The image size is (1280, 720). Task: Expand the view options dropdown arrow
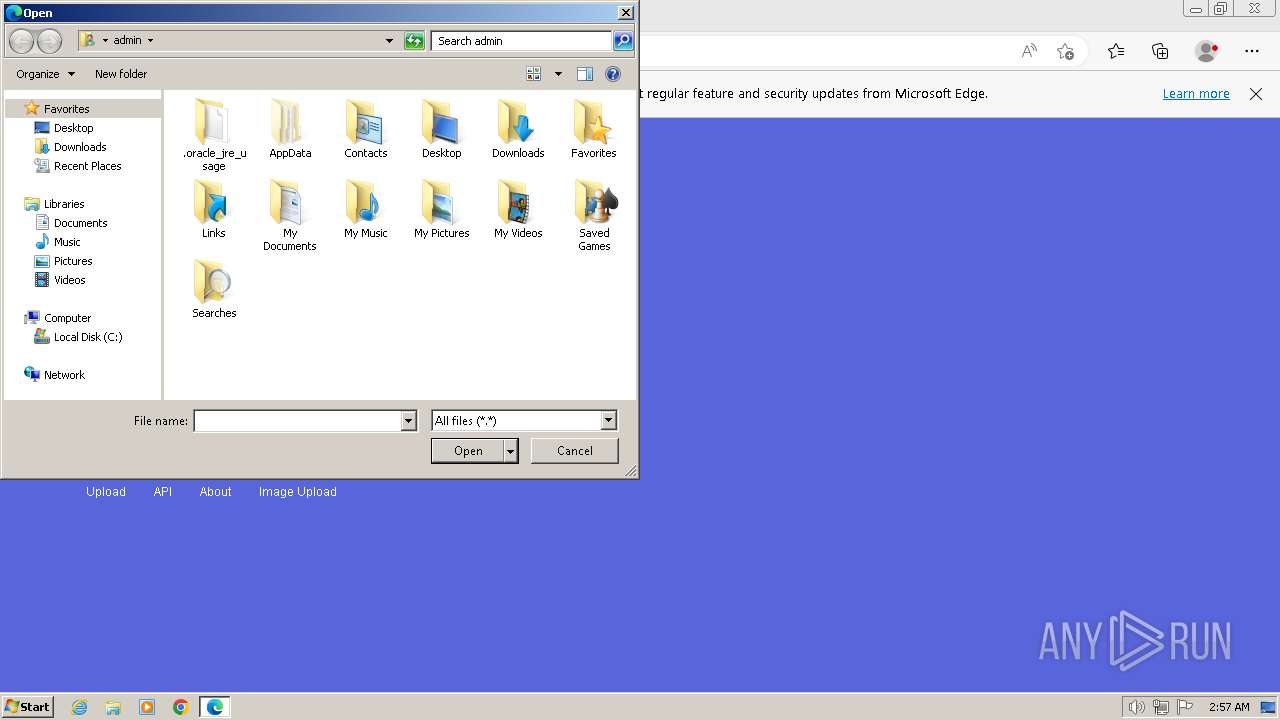[558, 74]
